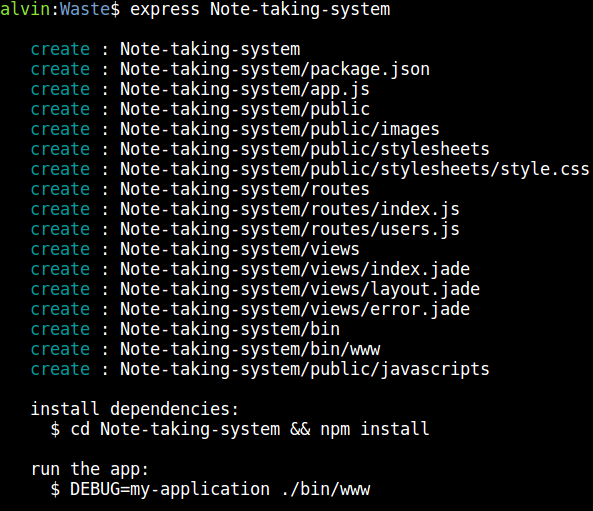
Task: Click the stylesheets/style.css path text
Action: tap(485, 169)
